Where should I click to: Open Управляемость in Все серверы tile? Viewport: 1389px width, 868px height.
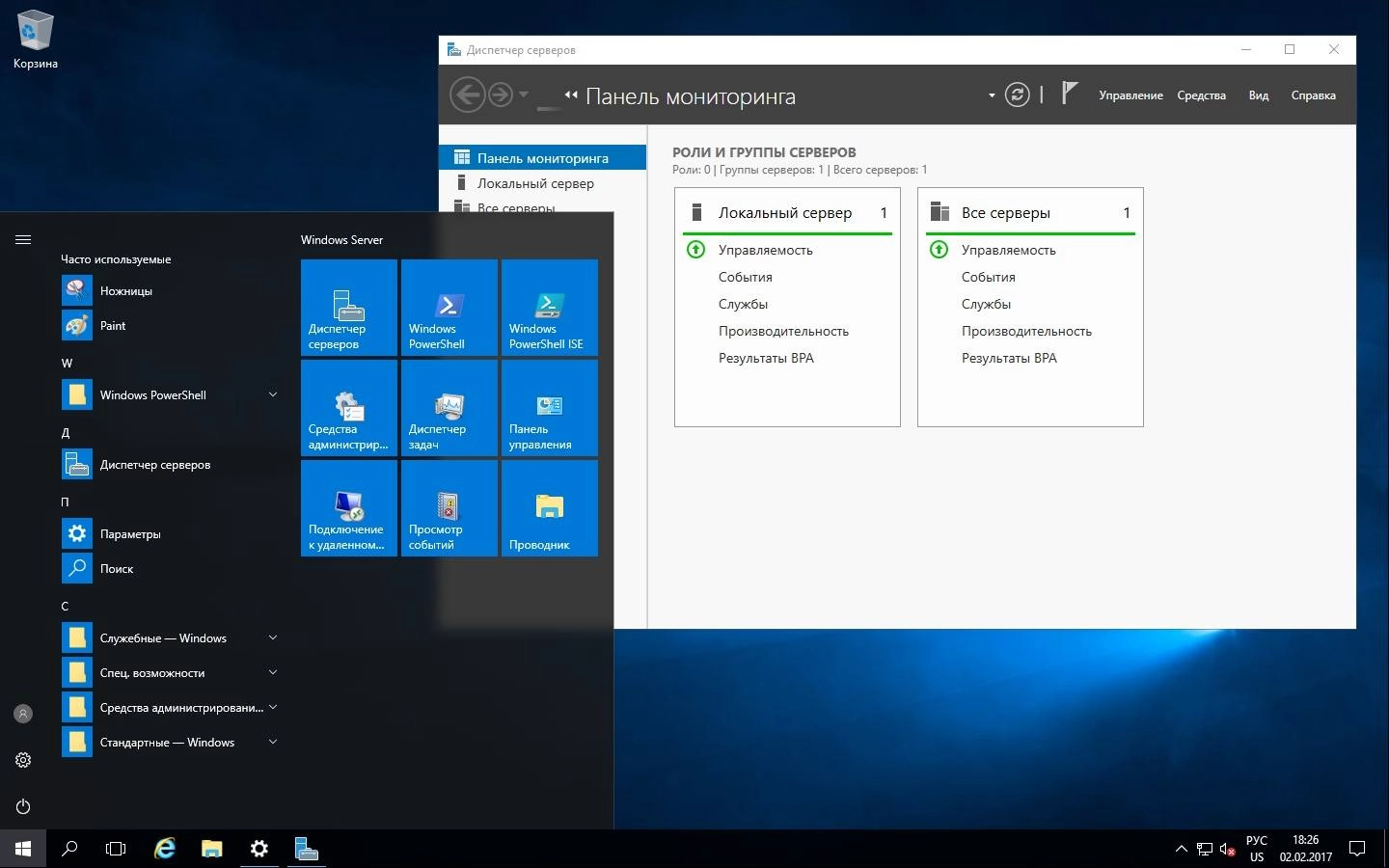pyautogui.click(x=1008, y=250)
